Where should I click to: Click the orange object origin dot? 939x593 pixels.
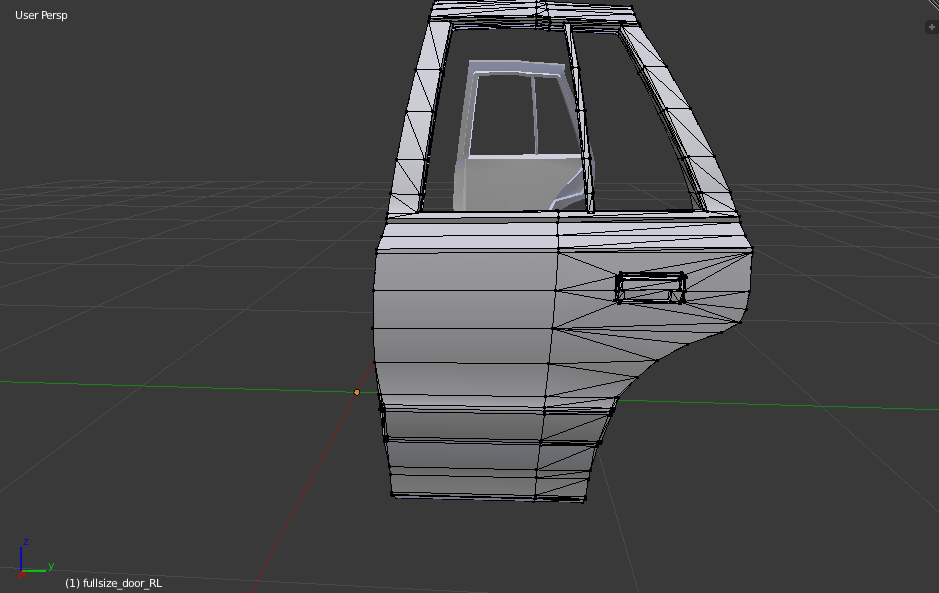click(357, 392)
